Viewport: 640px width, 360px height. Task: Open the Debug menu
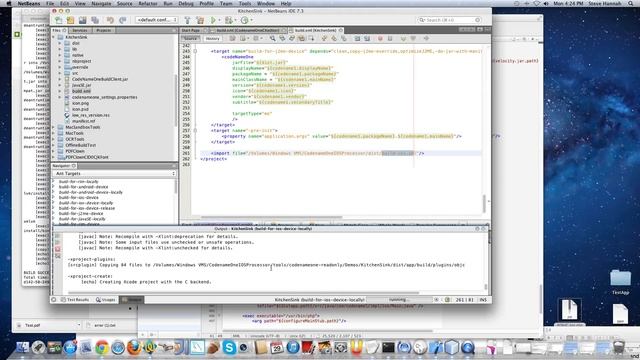(x=186, y=3)
